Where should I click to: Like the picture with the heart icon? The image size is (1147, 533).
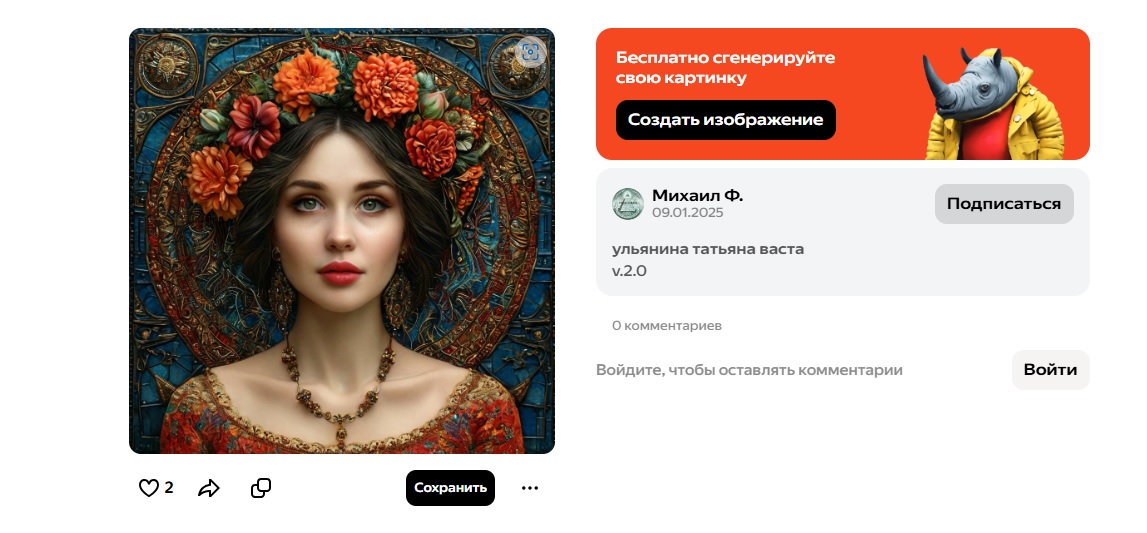point(148,488)
